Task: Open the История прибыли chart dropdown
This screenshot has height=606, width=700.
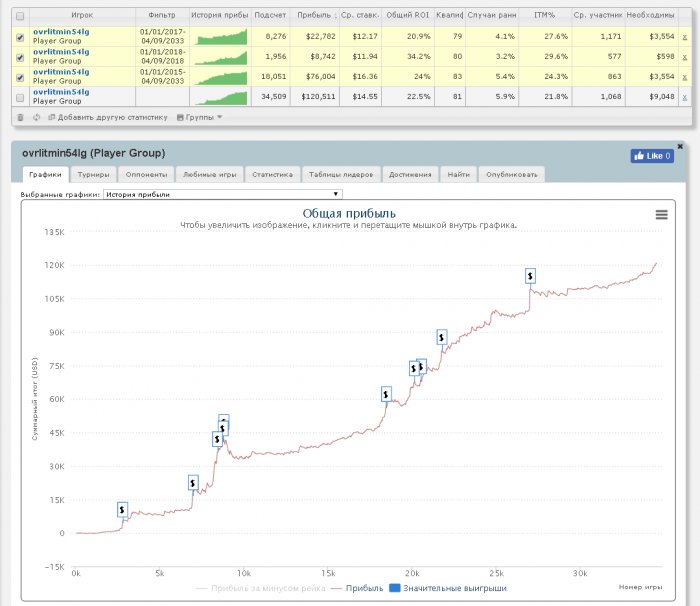Action: pyautogui.click(x=222, y=194)
